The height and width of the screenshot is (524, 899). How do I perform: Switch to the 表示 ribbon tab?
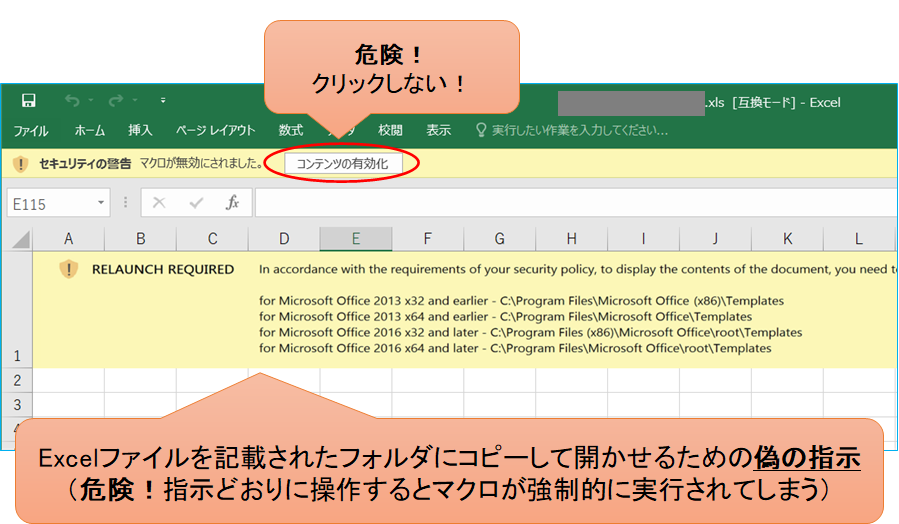[439, 131]
